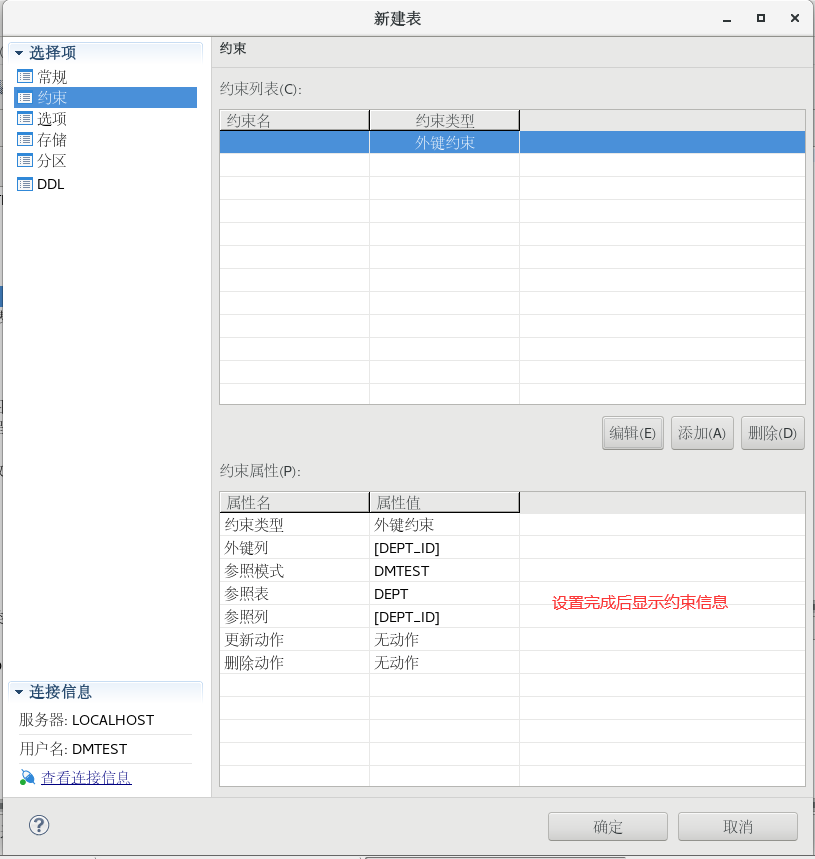This screenshot has height=859, width=815.
Task: Collapse the 连接信息 section
Action: [17, 691]
